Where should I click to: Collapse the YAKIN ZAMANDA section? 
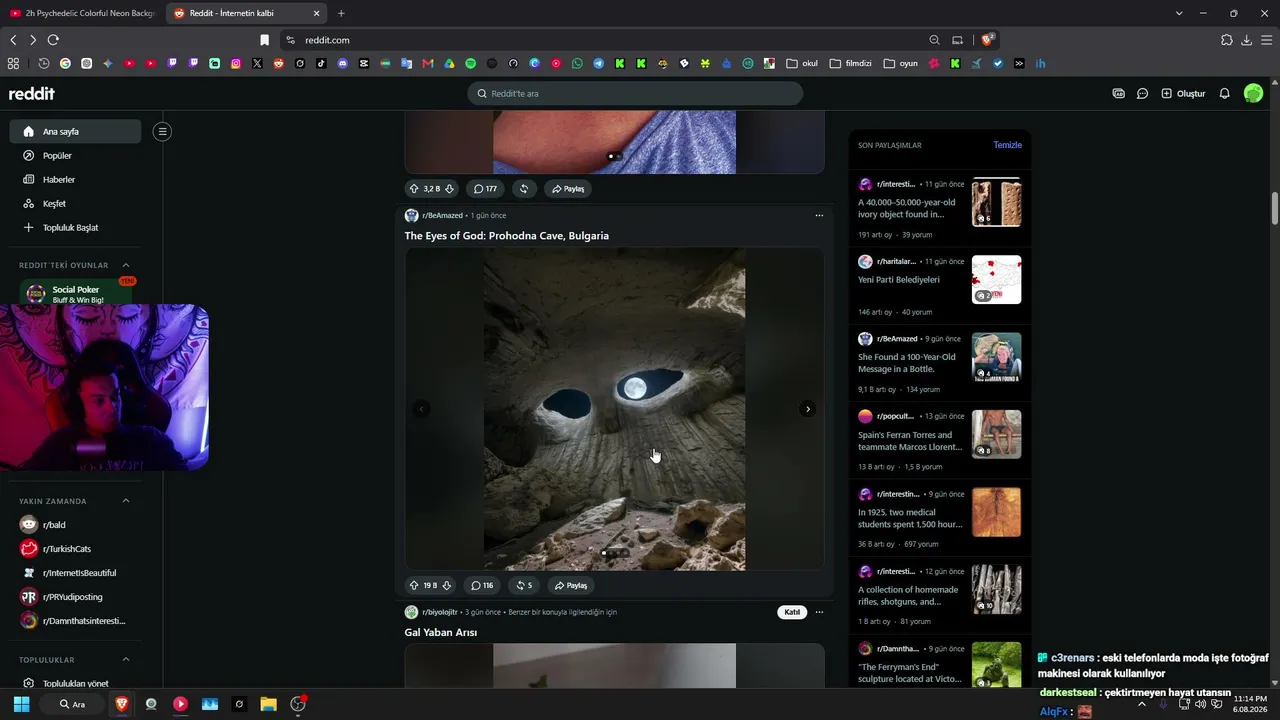coord(126,501)
